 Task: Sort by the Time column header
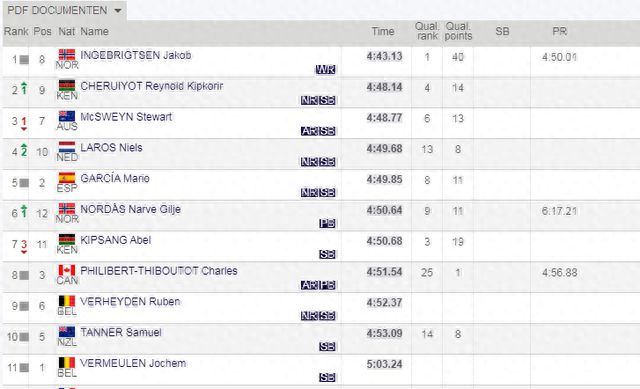[383, 31]
